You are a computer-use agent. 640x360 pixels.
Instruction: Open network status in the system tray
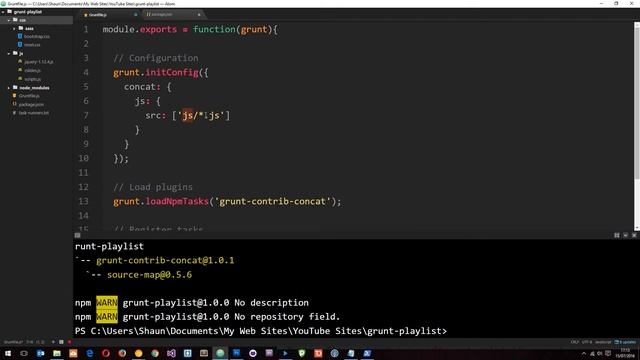click(x=592, y=353)
